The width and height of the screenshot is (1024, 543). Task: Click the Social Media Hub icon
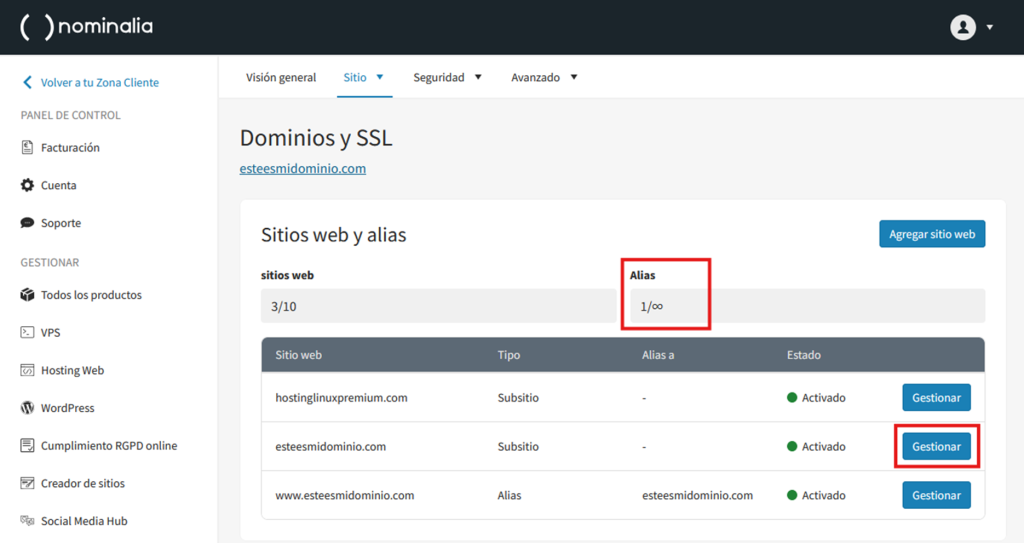(27, 521)
